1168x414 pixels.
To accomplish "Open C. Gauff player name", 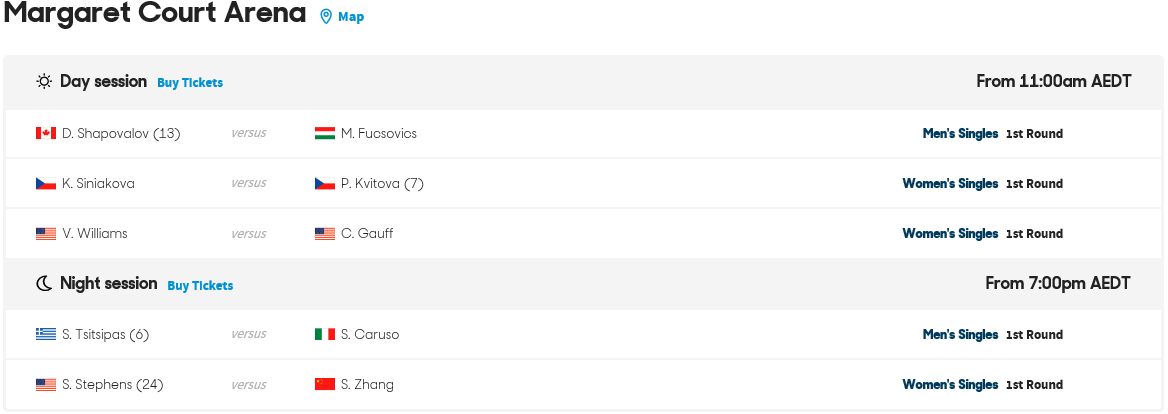I will point(367,233).
